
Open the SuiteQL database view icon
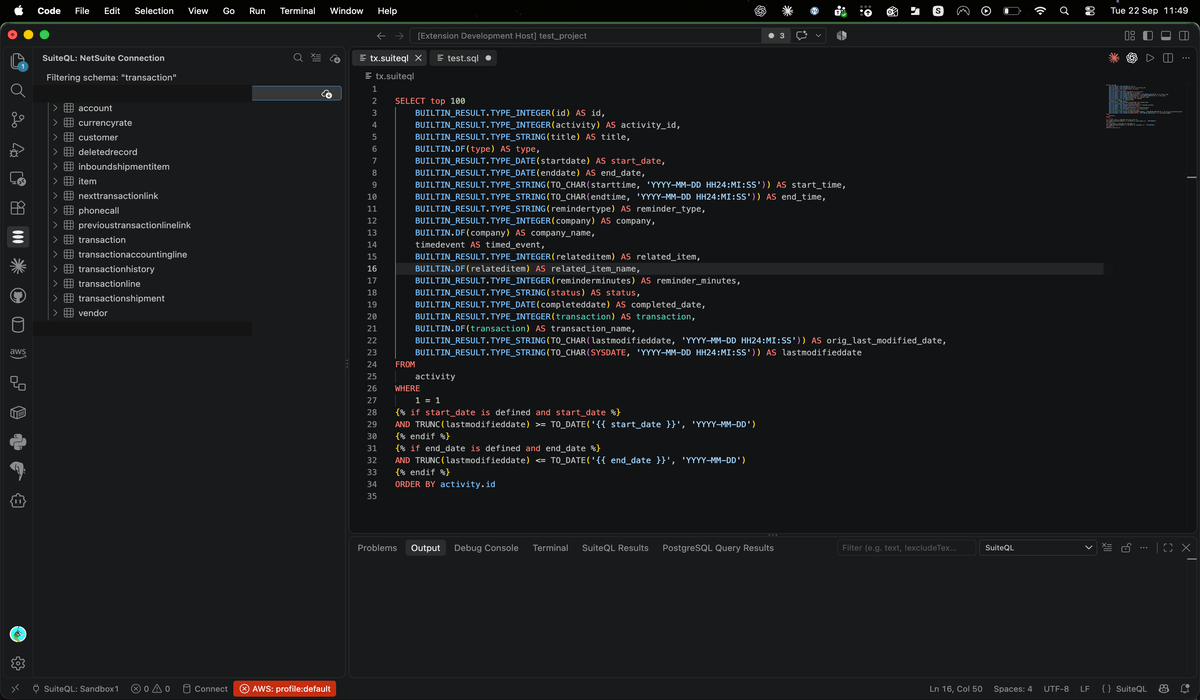click(18, 237)
